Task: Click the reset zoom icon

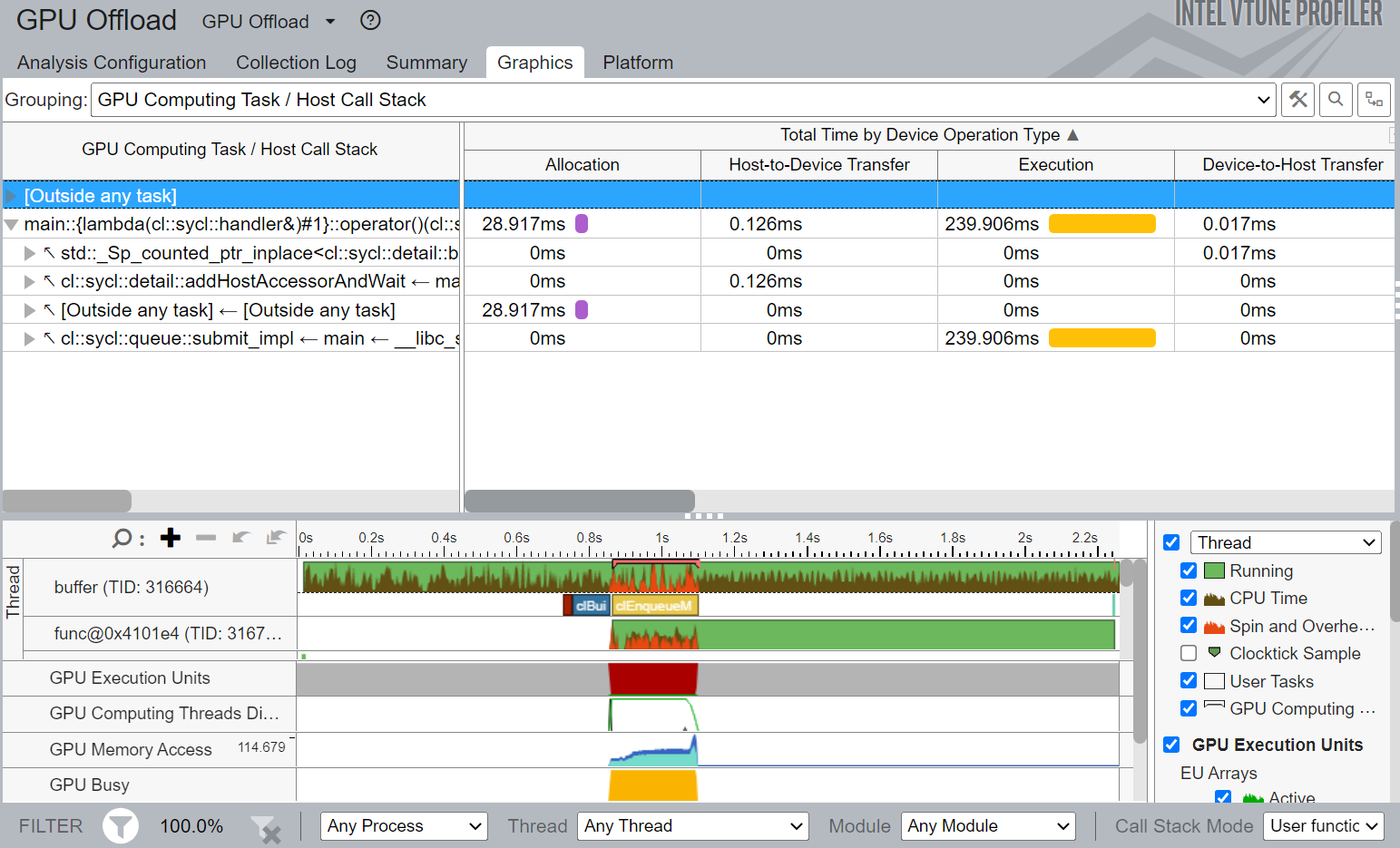Action: pyautogui.click(x=276, y=537)
